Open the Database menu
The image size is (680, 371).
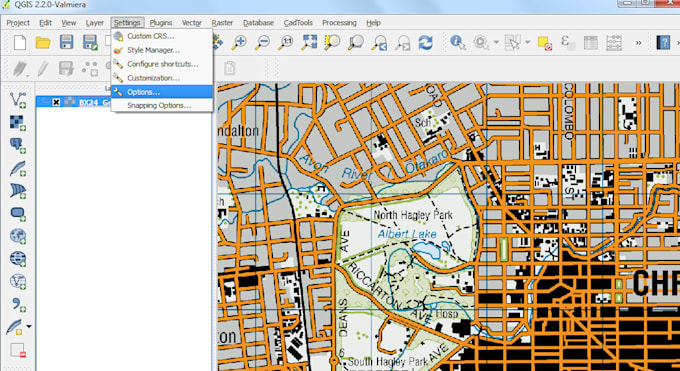click(258, 23)
